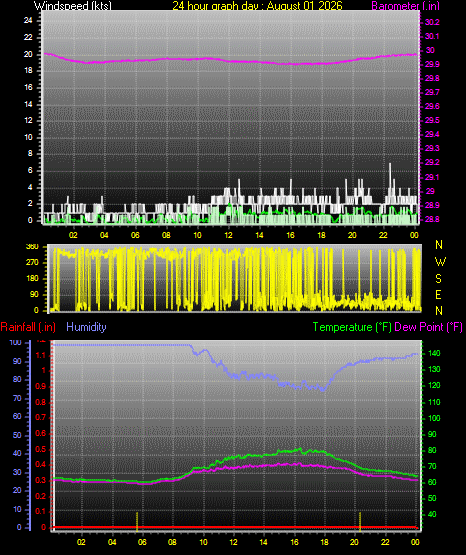Click the barometer axis value 29.3

pyautogui.click(x=432, y=148)
